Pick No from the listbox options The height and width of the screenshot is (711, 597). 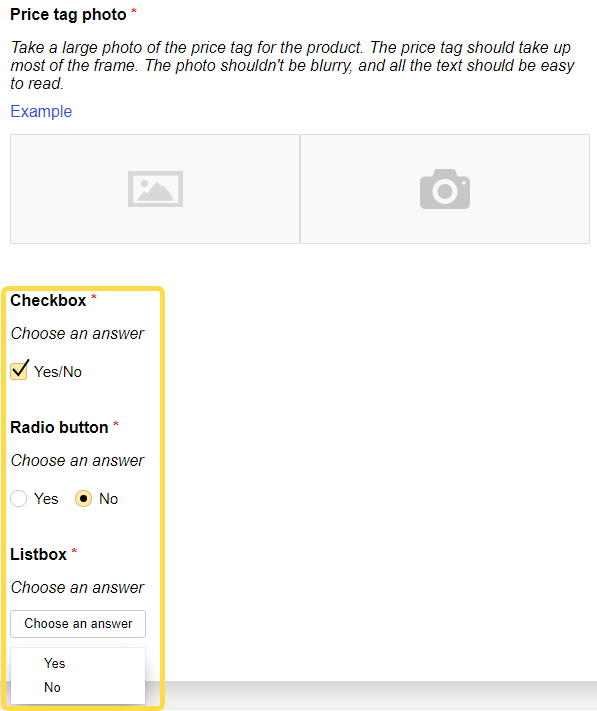tap(53, 687)
